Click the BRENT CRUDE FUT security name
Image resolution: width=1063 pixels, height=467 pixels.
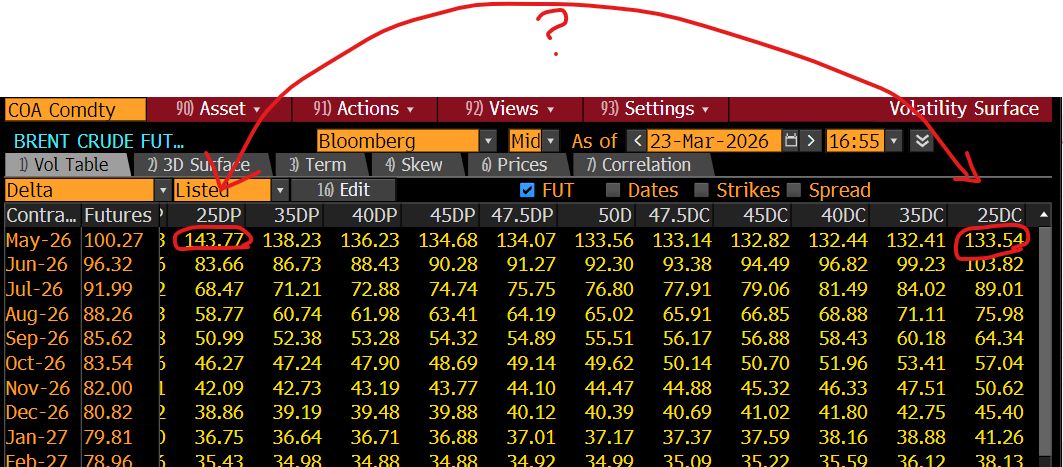coord(98,142)
